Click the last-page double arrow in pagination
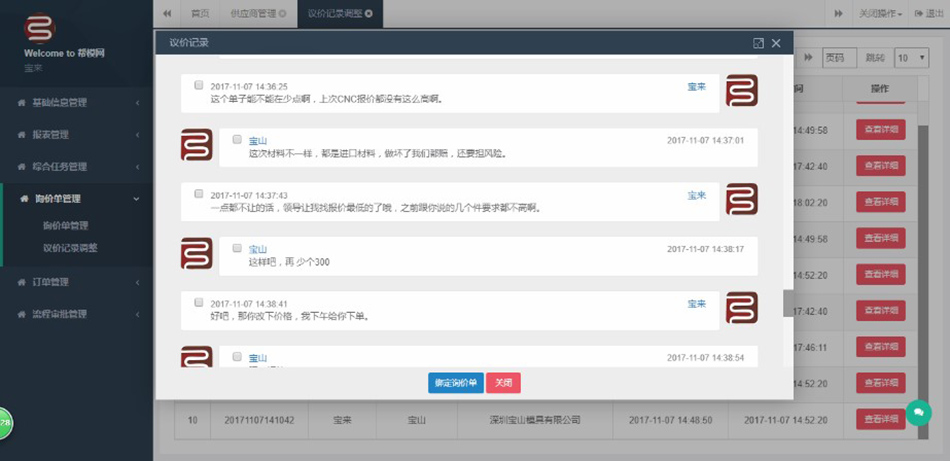The image size is (950, 461). [808, 58]
